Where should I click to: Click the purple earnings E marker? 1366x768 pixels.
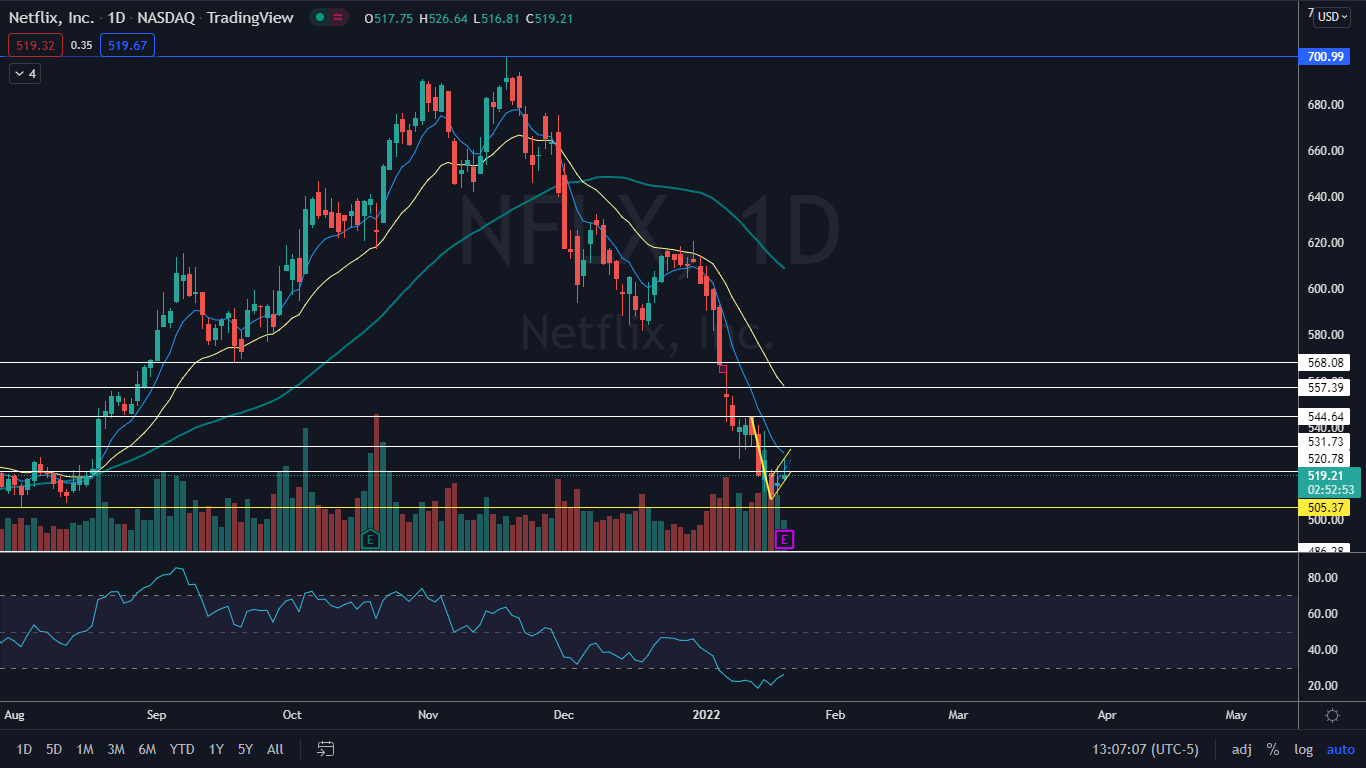(x=785, y=540)
